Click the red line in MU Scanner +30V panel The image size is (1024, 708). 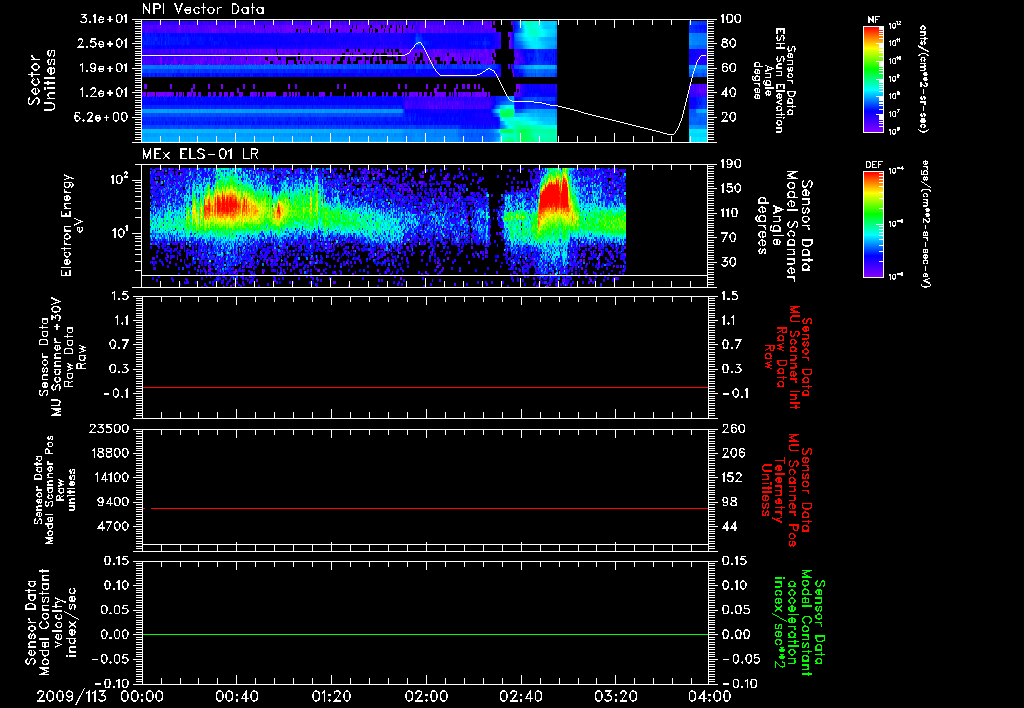point(425,387)
